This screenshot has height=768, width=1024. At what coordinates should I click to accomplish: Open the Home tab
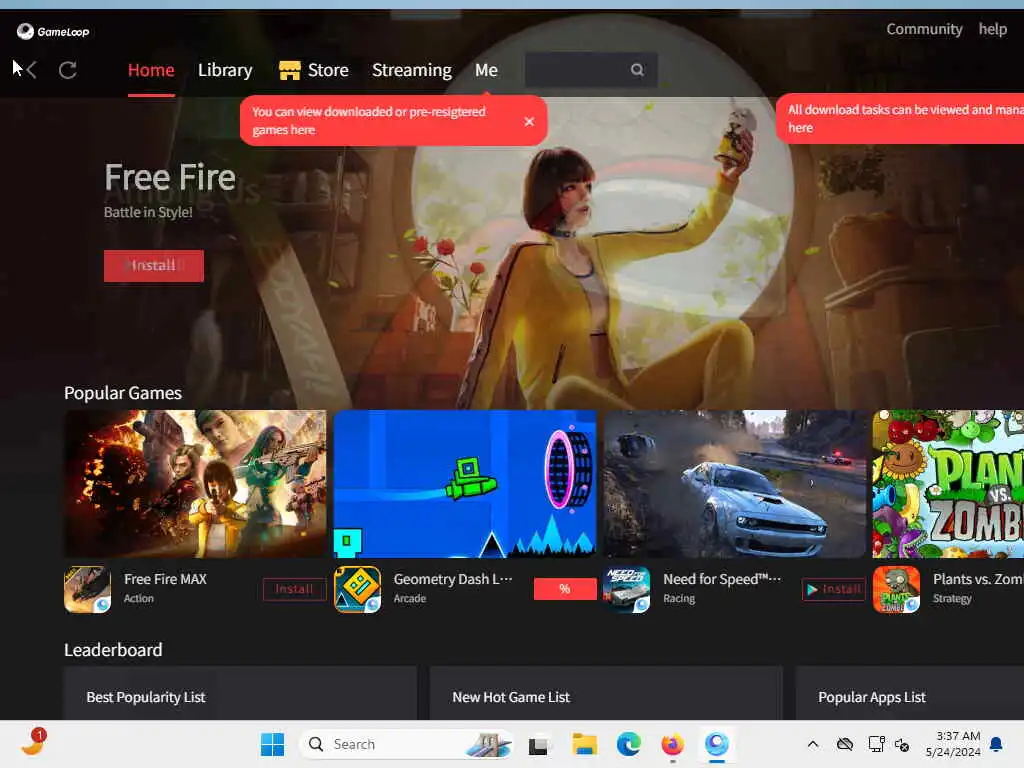pos(151,70)
